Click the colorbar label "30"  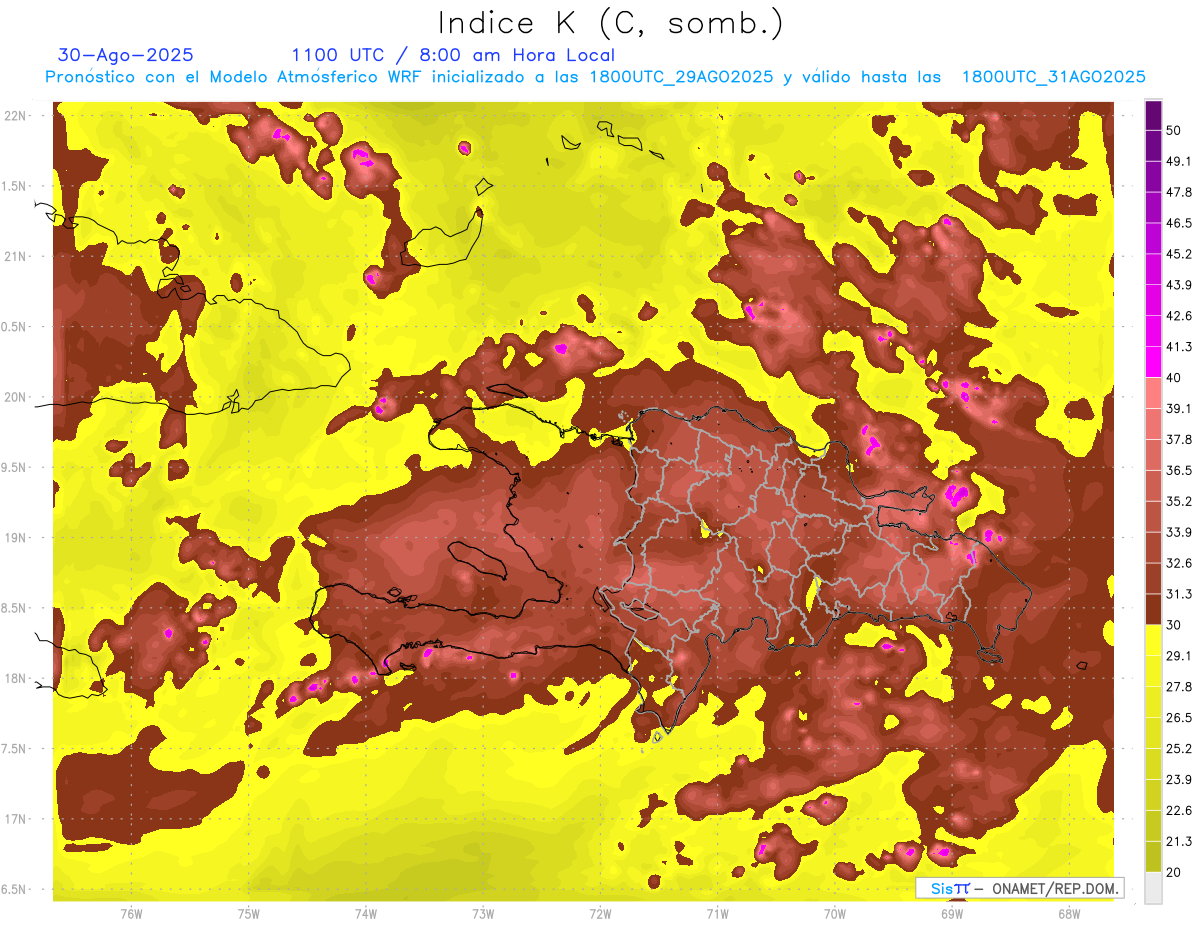pyautogui.click(x=1174, y=625)
